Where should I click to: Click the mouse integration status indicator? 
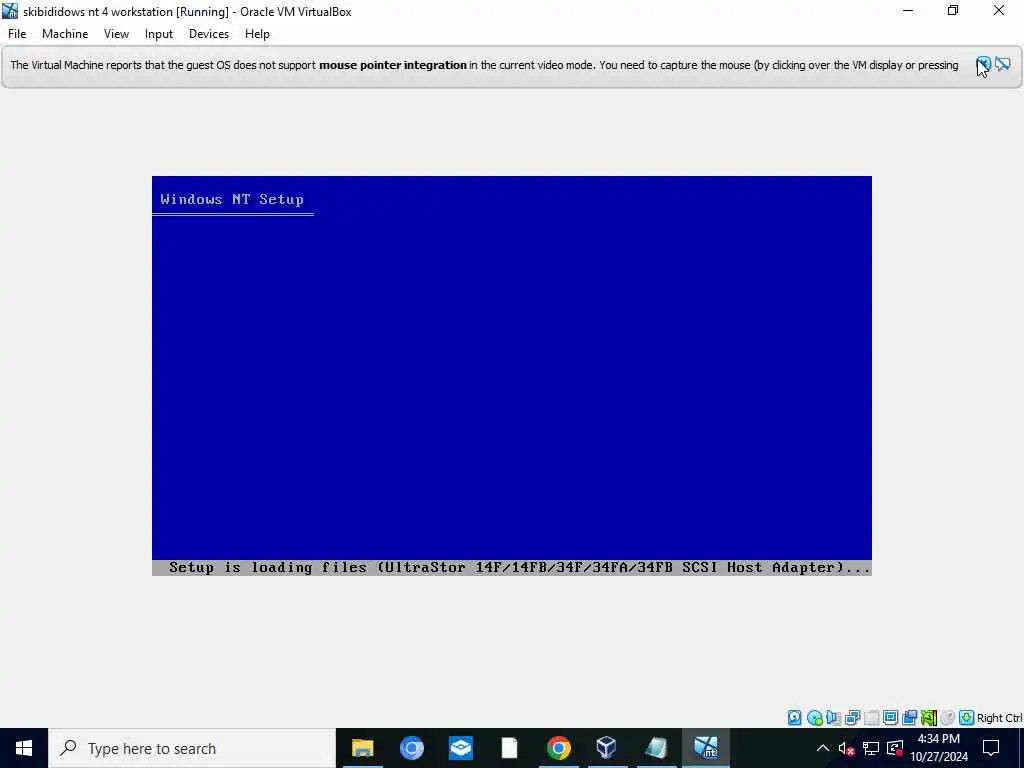coord(948,718)
